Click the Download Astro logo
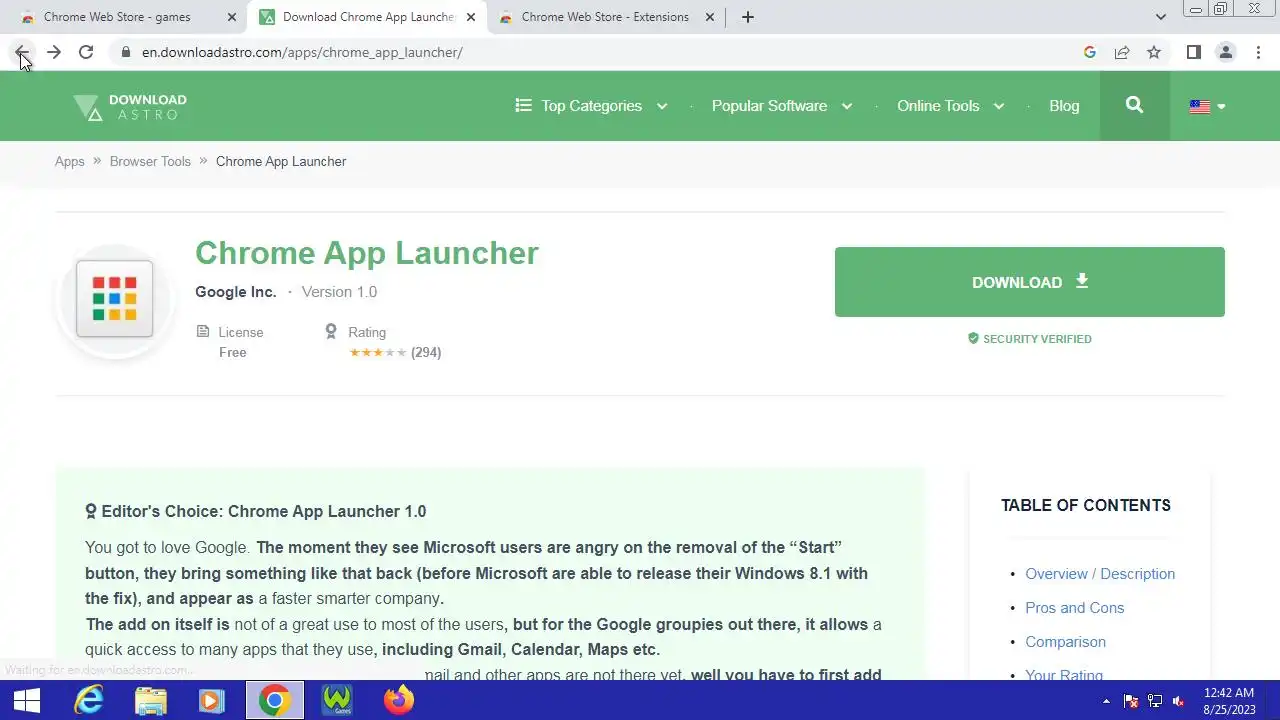Screen dimensions: 1280x720 [x=130, y=106]
